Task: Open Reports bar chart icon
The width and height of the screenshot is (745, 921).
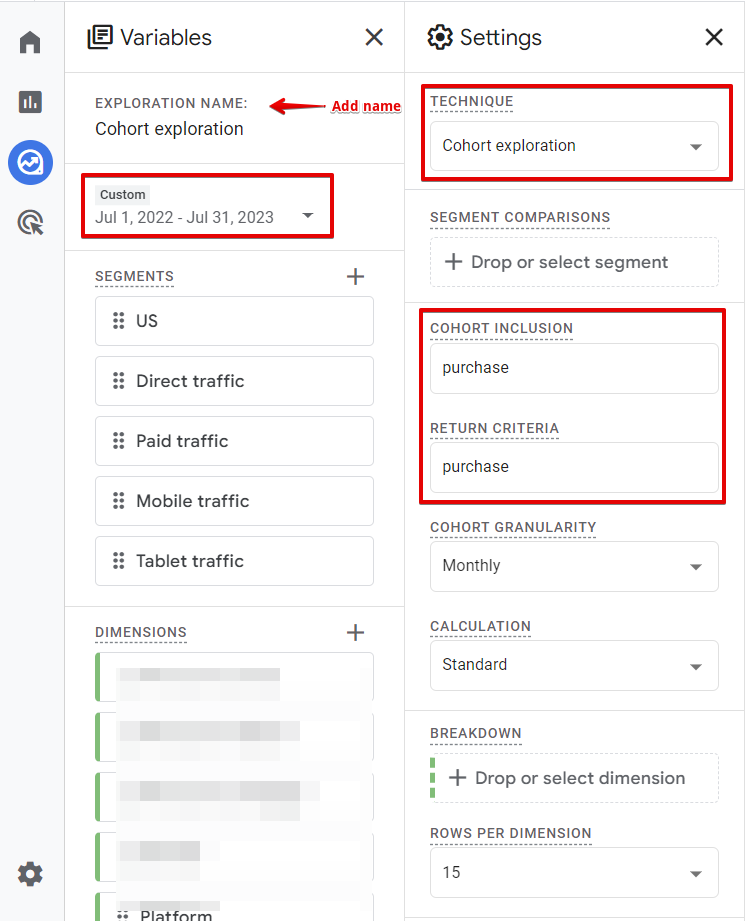Action: point(30,102)
